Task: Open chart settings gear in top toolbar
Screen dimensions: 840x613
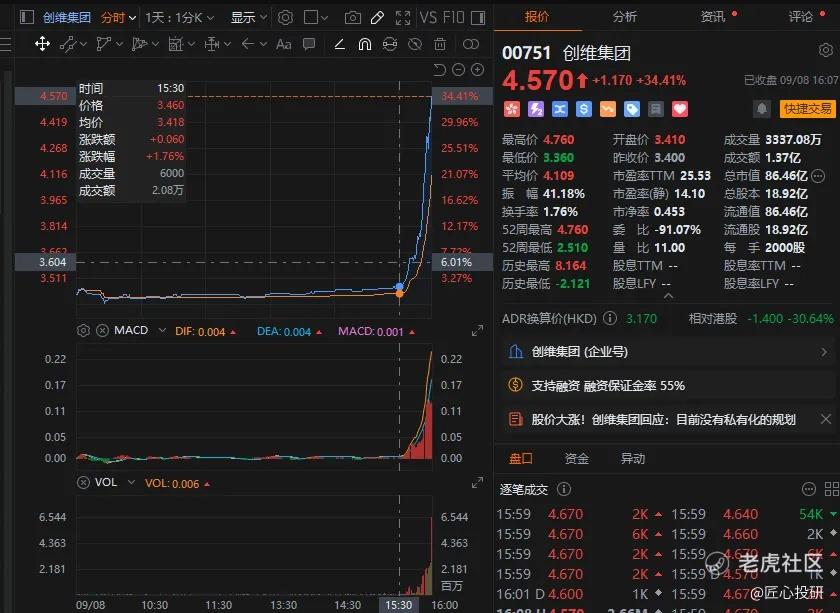Action: [x=286, y=18]
